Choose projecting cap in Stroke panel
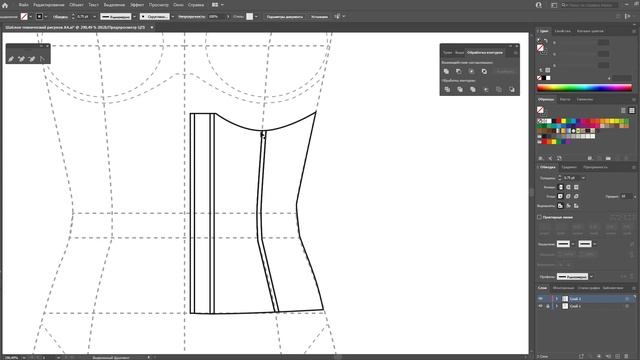Screen dimensions: 640x360 (x=576, y=187)
